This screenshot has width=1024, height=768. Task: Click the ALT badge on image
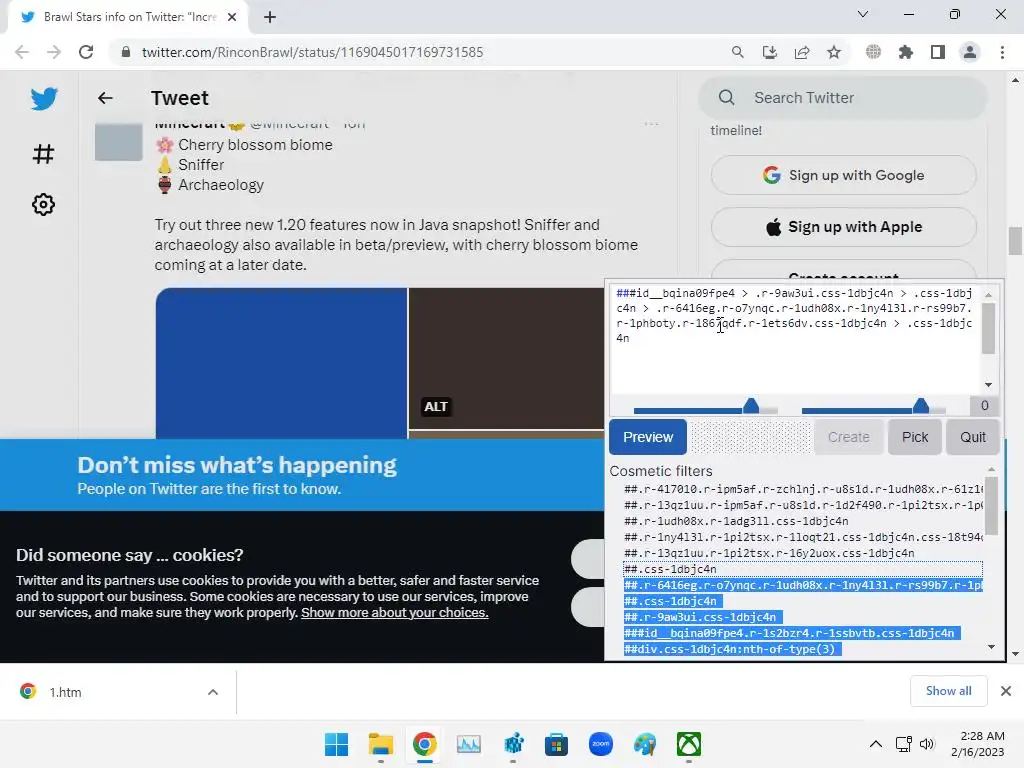[x=436, y=407]
